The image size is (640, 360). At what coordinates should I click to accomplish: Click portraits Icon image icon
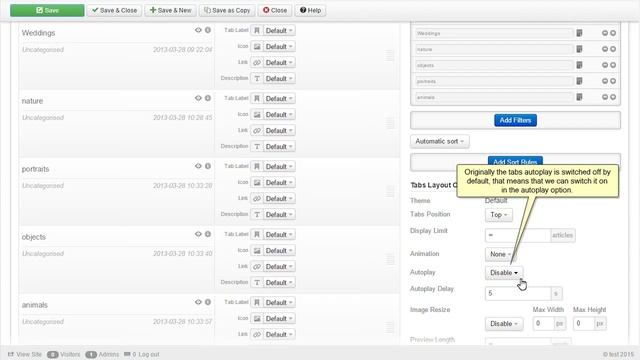tap(257, 182)
